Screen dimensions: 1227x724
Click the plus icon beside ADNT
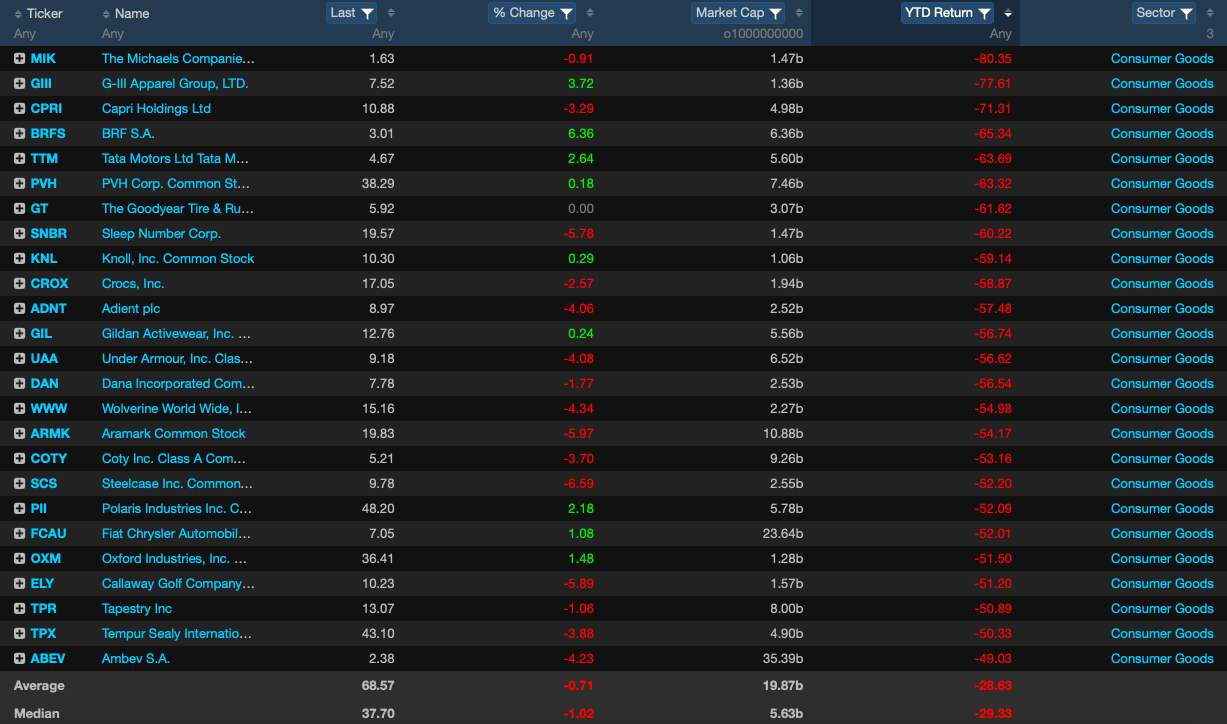[19, 309]
